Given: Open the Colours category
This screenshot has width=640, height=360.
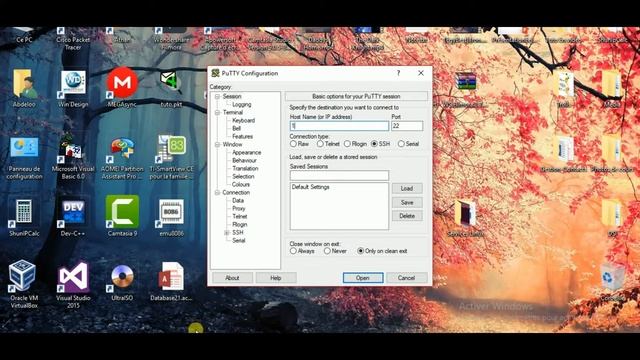Looking at the screenshot, I should tap(241, 184).
